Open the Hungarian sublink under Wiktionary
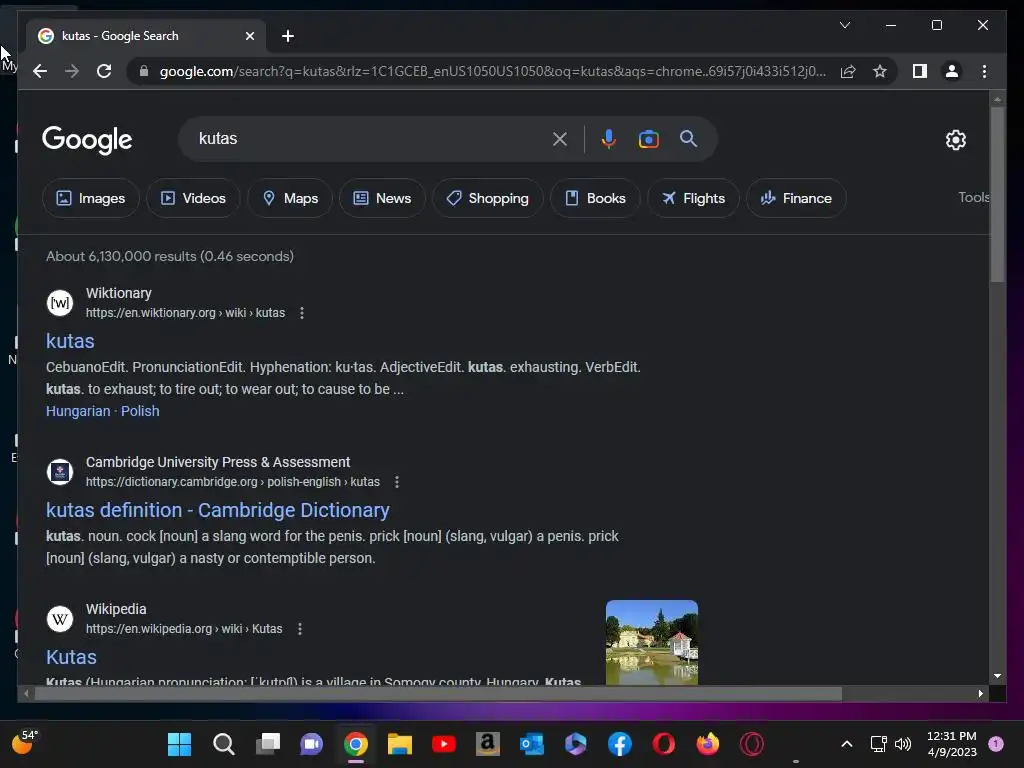The width and height of the screenshot is (1024, 768). click(78, 411)
